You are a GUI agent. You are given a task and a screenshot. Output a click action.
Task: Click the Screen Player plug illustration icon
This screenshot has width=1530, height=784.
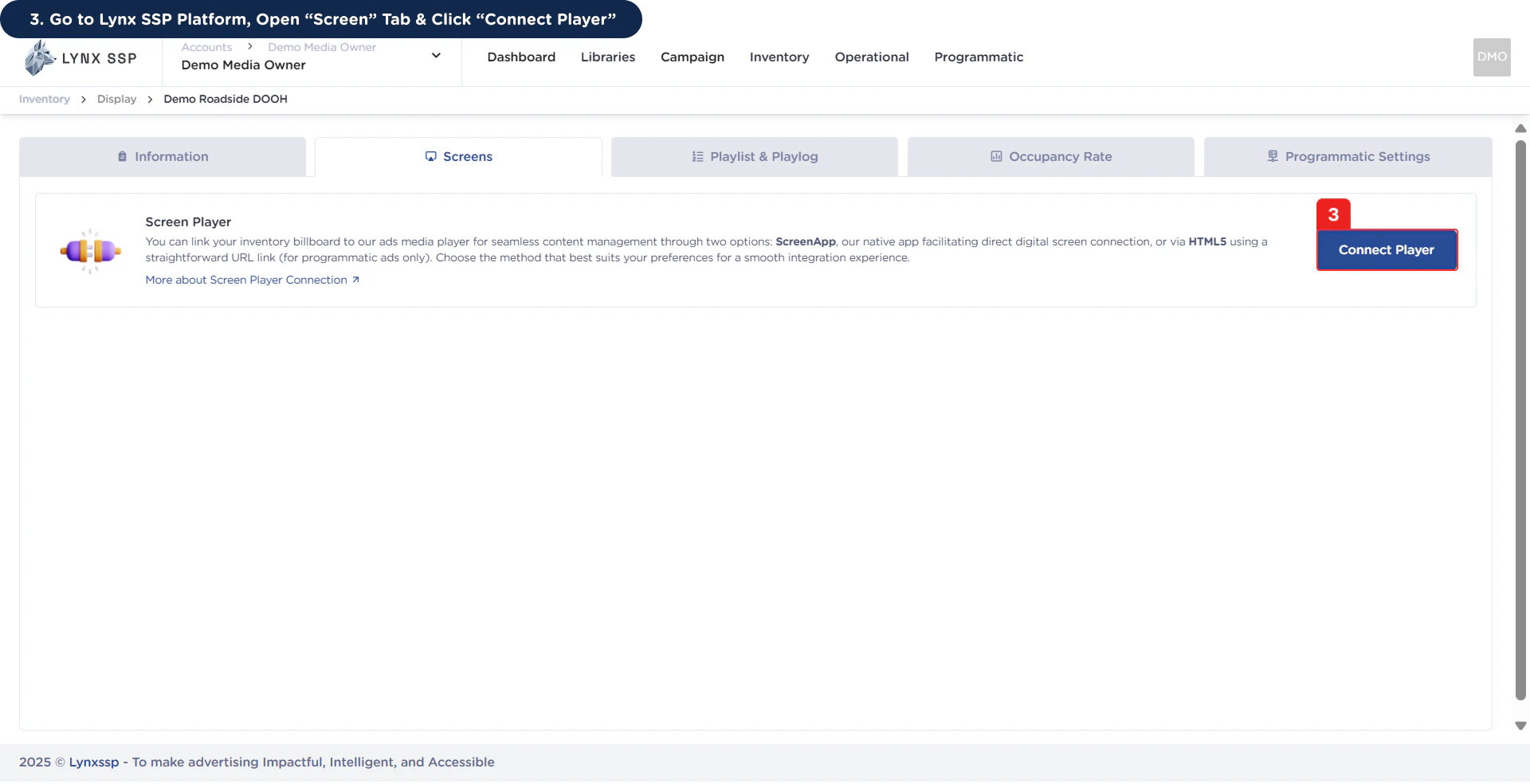[x=90, y=250]
